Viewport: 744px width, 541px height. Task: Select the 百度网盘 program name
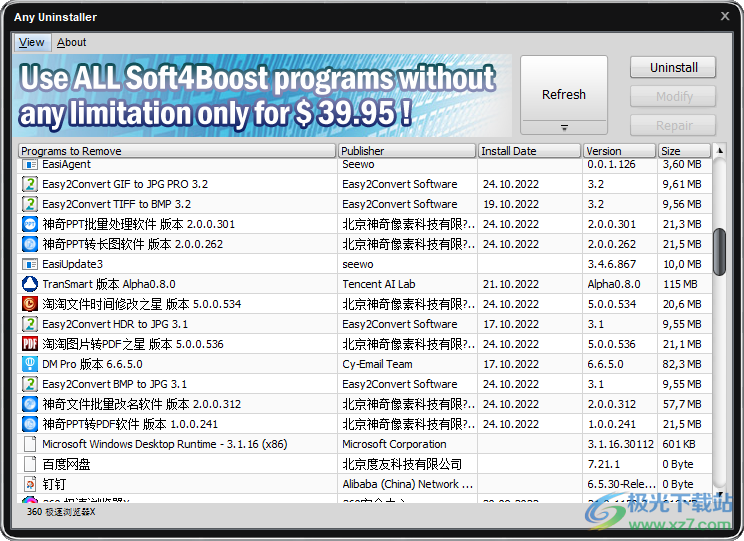click(66, 464)
